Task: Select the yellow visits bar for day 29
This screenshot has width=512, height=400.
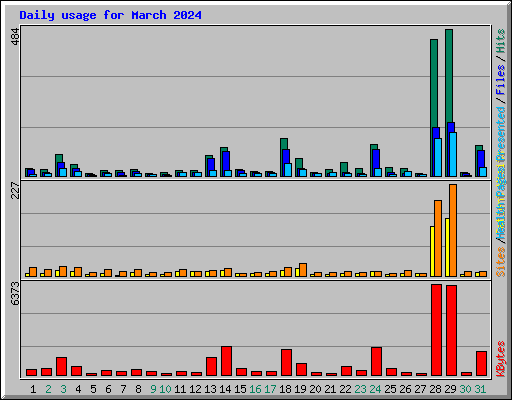Action: tap(447, 247)
